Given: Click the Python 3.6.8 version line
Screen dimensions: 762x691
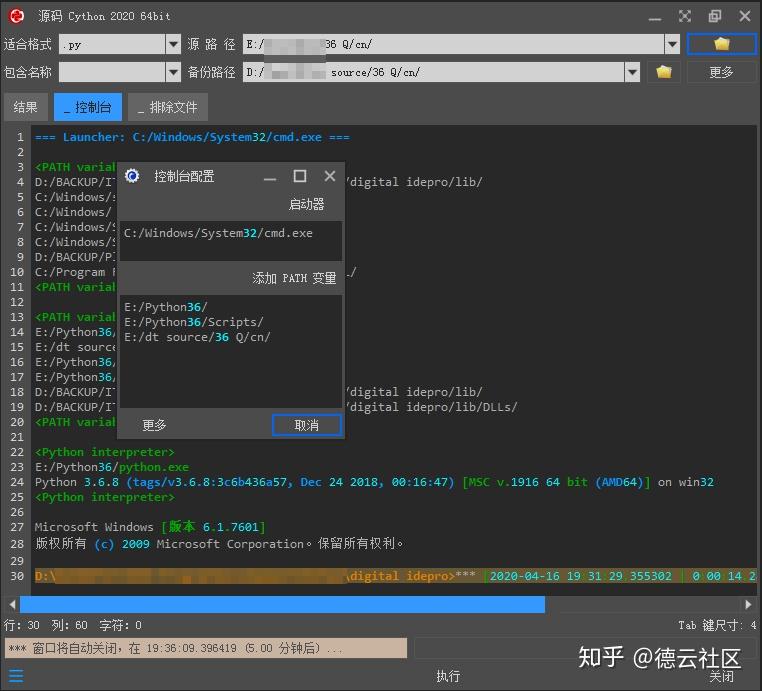Looking at the screenshot, I should [374, 482].
